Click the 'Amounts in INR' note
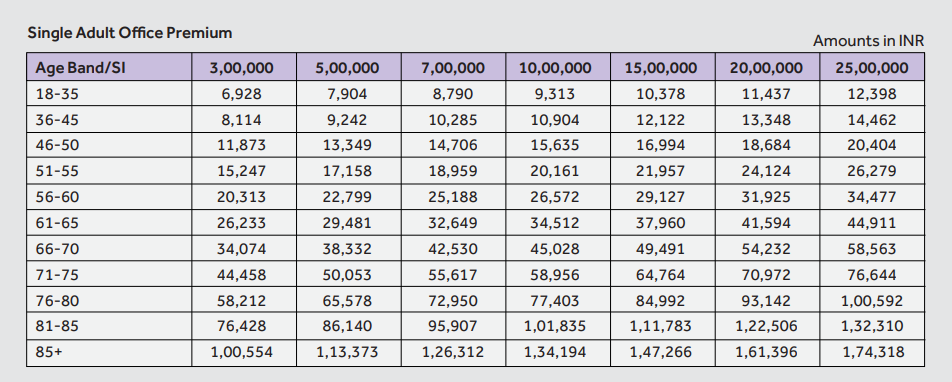This screenshot has height=382, width=952. [868, 41]
